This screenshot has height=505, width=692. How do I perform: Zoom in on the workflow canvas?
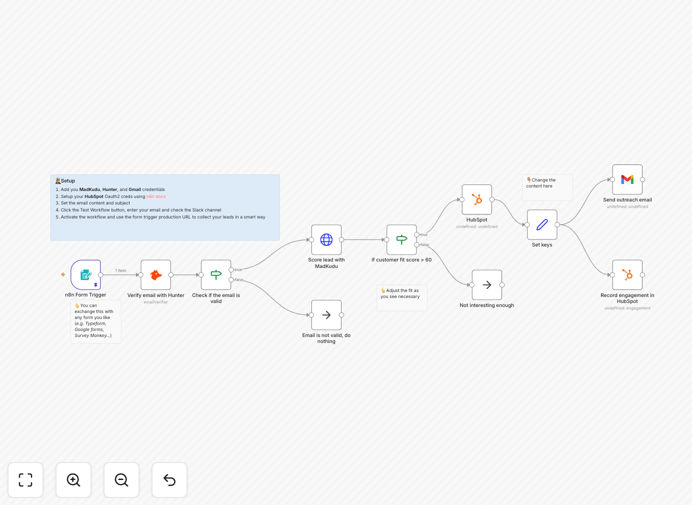tap(73, 480)
